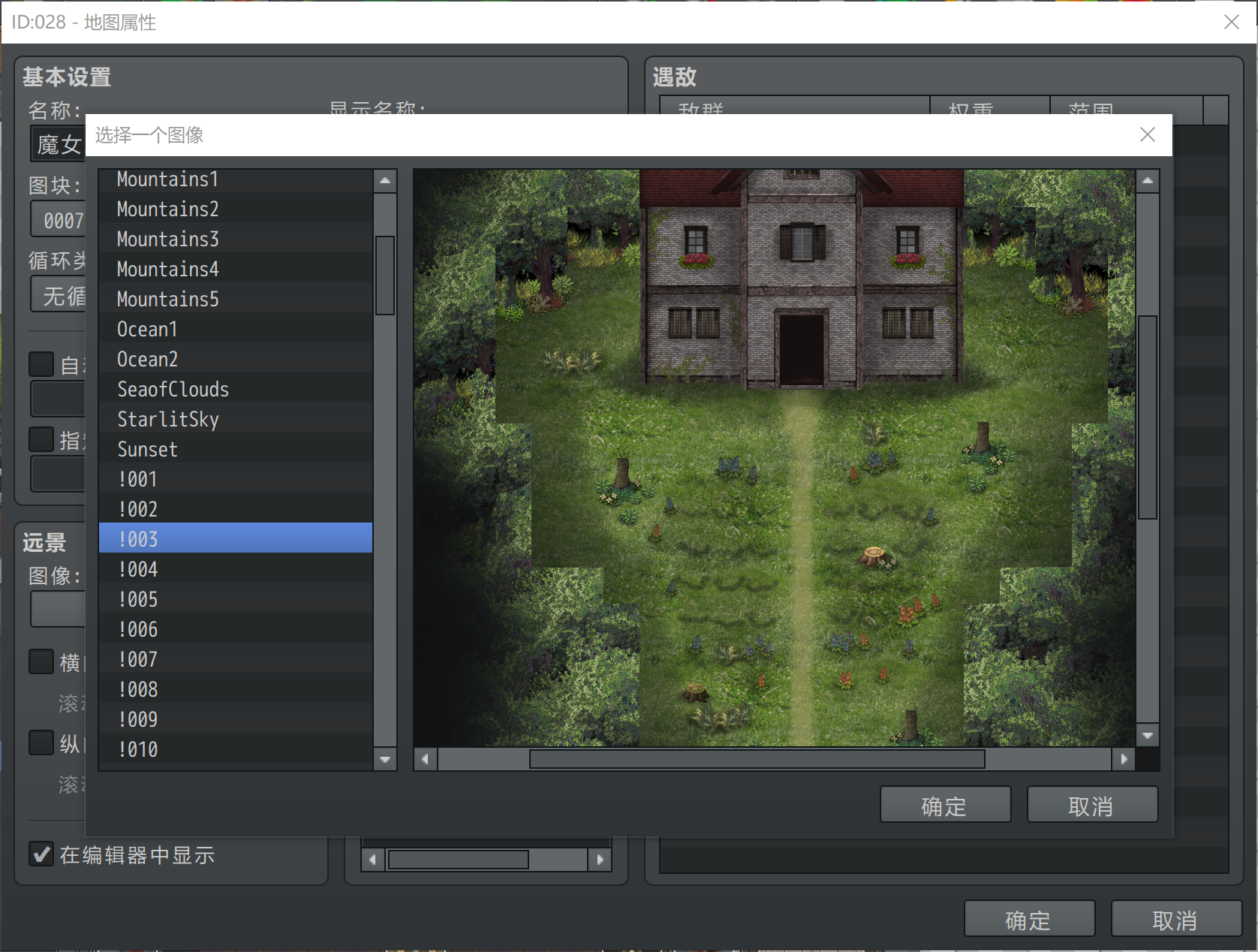Viewport: 1258px width, 952px height.
Task: Click 确定 in map properties window
Action: (x=1029, y=919)
